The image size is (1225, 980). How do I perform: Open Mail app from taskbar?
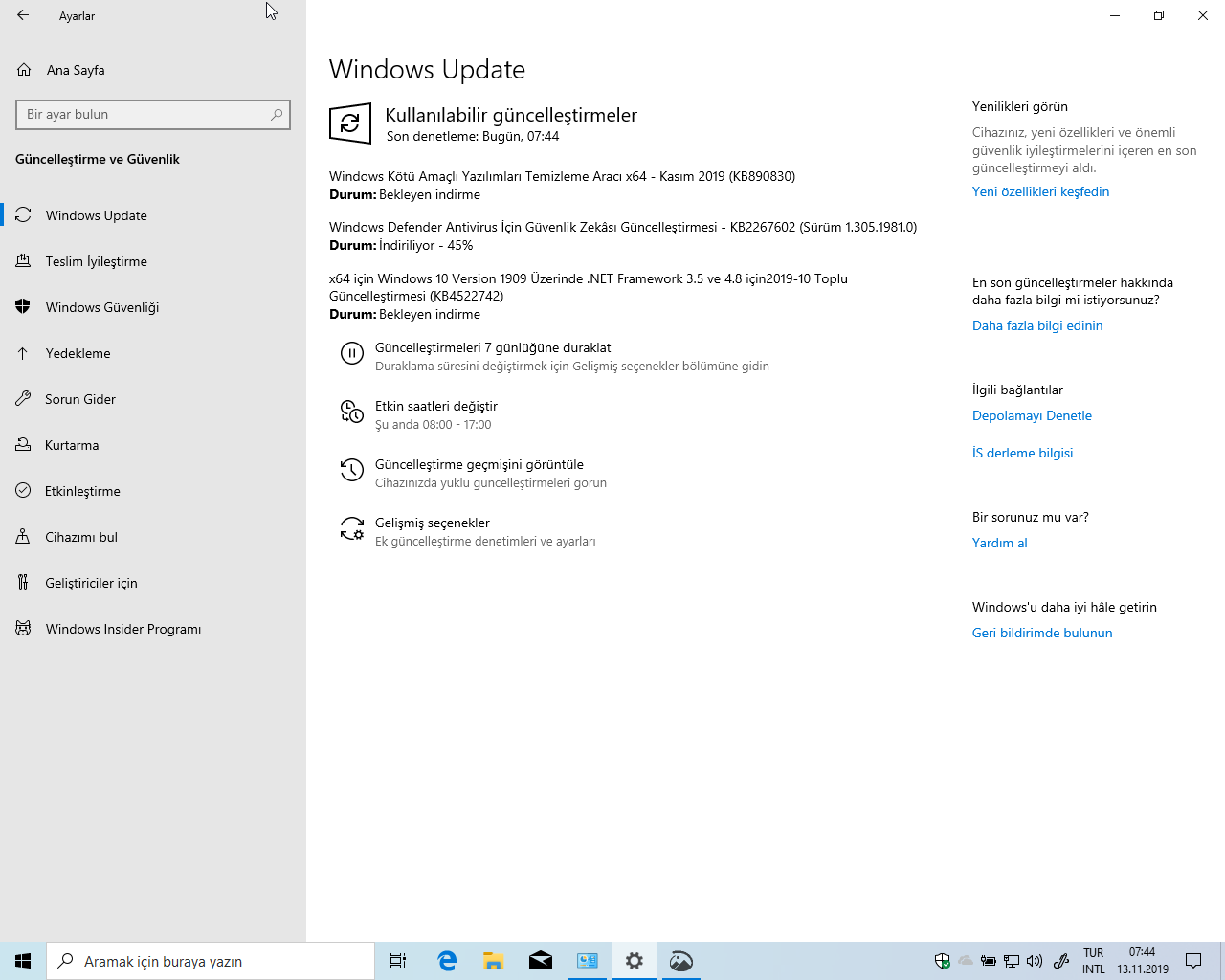(541, 961)
